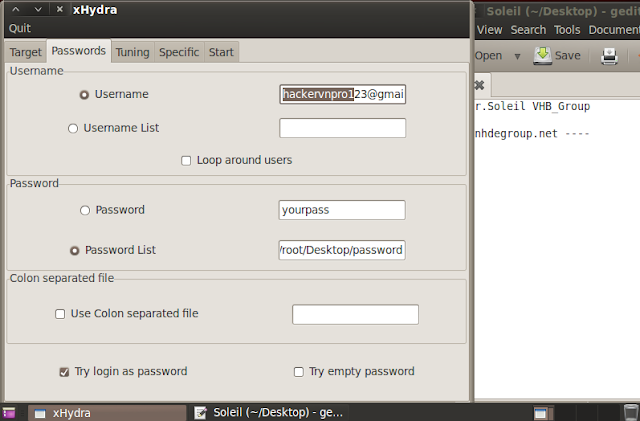Switch to the Target tab
This screenshot has height=421, width=640.
(25, 52)
